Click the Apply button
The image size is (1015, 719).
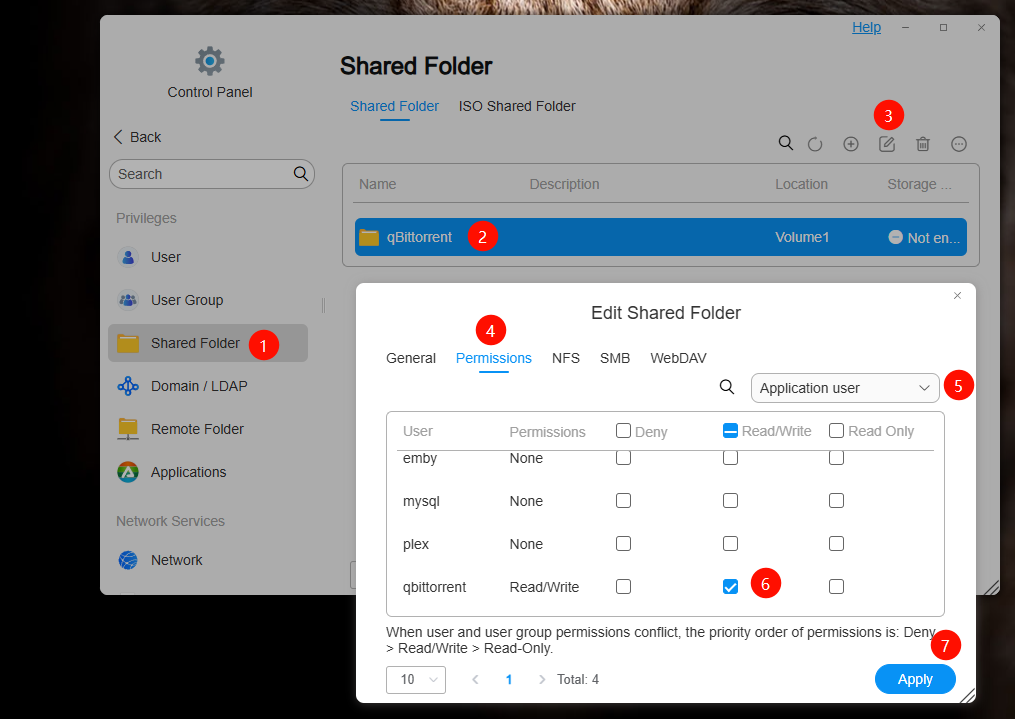915,679
